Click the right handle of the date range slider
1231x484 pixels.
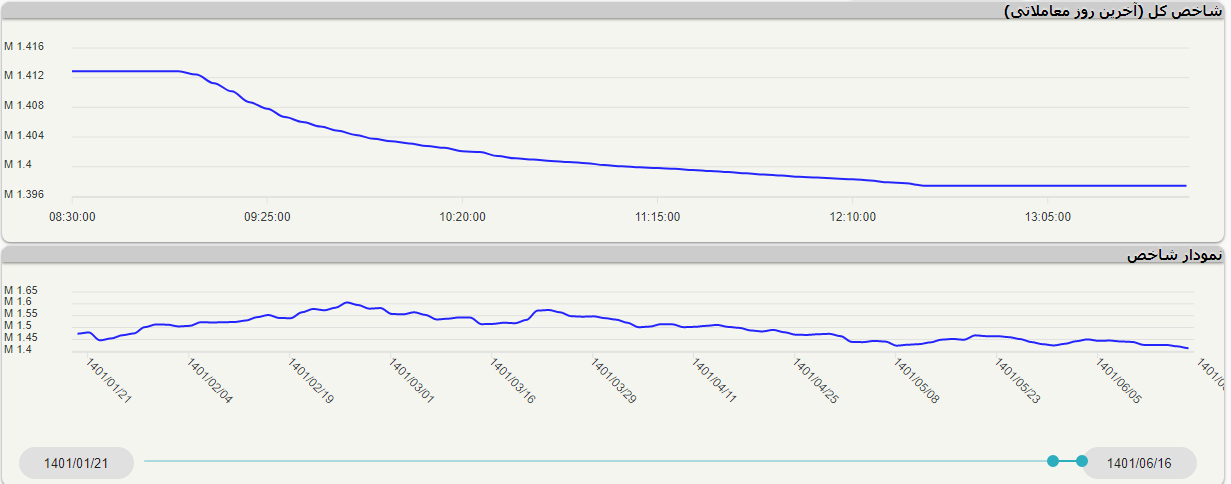tap(1081, 461)
